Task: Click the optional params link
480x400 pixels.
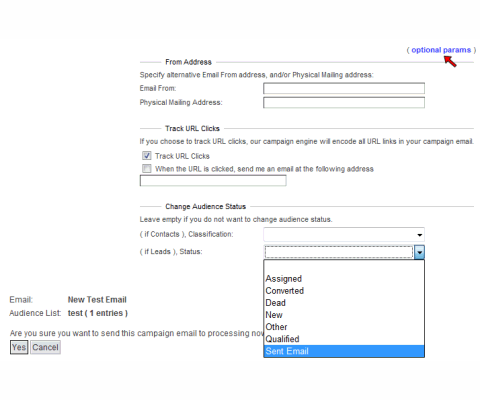Action: coord(441,50)
